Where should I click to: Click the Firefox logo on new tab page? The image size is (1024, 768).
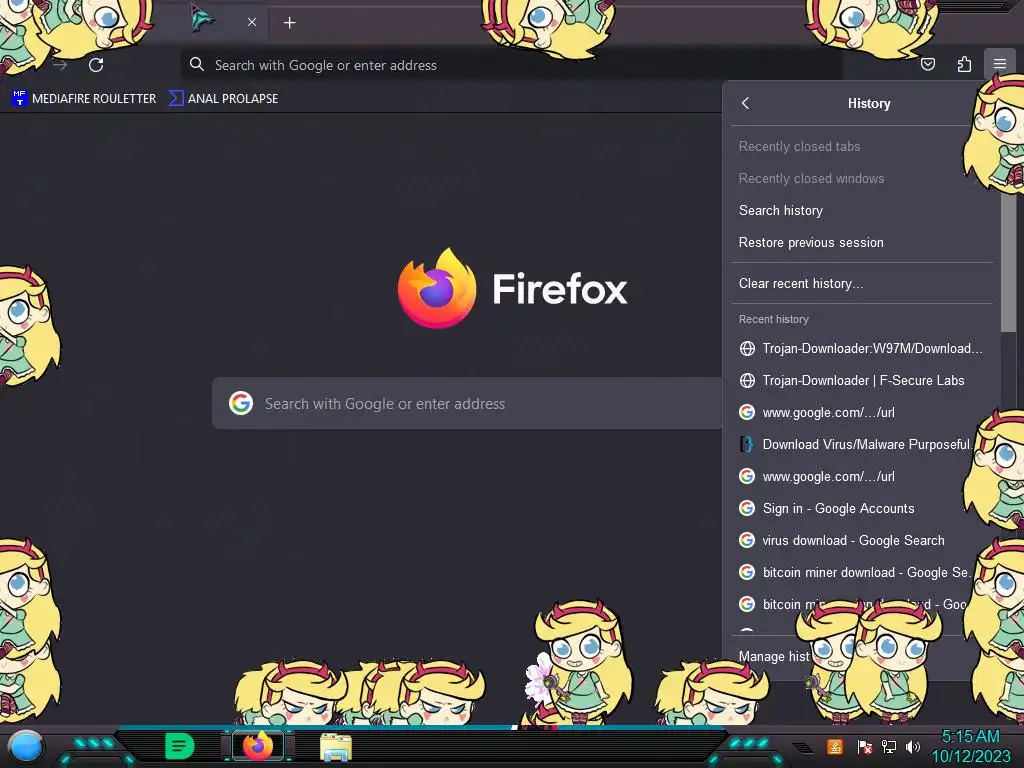tap(437, 288)
